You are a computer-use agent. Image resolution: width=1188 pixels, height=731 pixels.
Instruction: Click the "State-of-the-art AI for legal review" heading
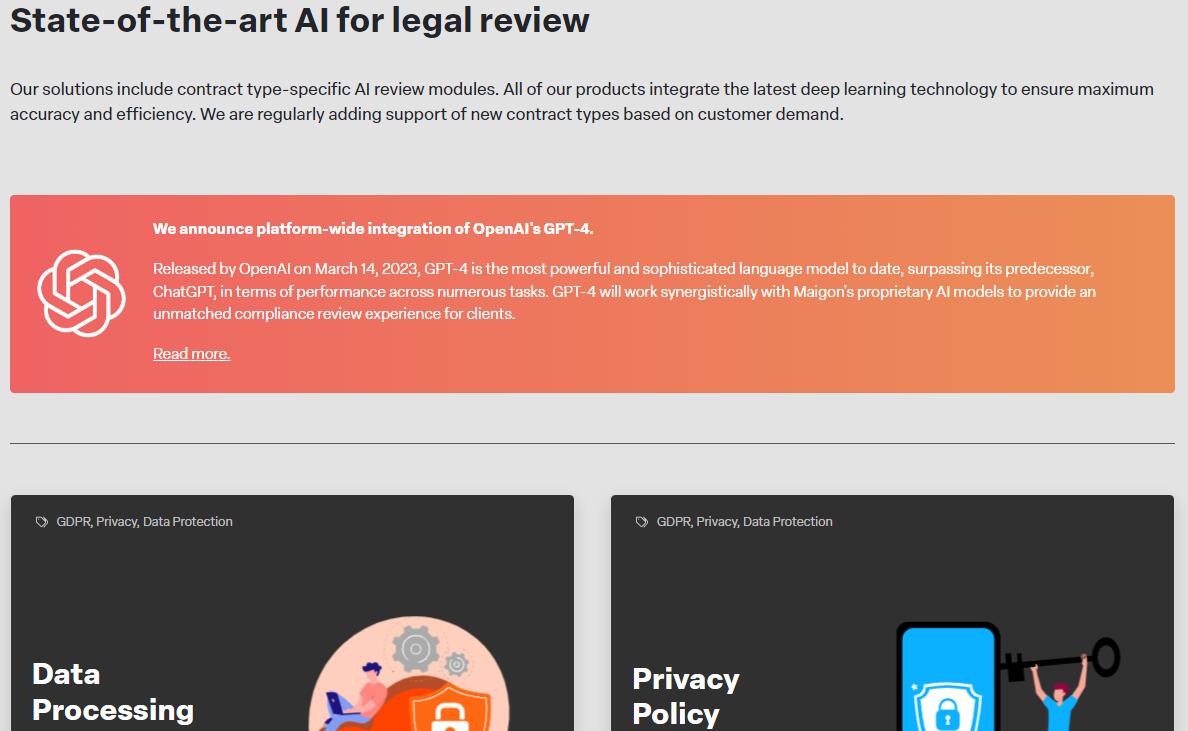(x=299, y=20)
